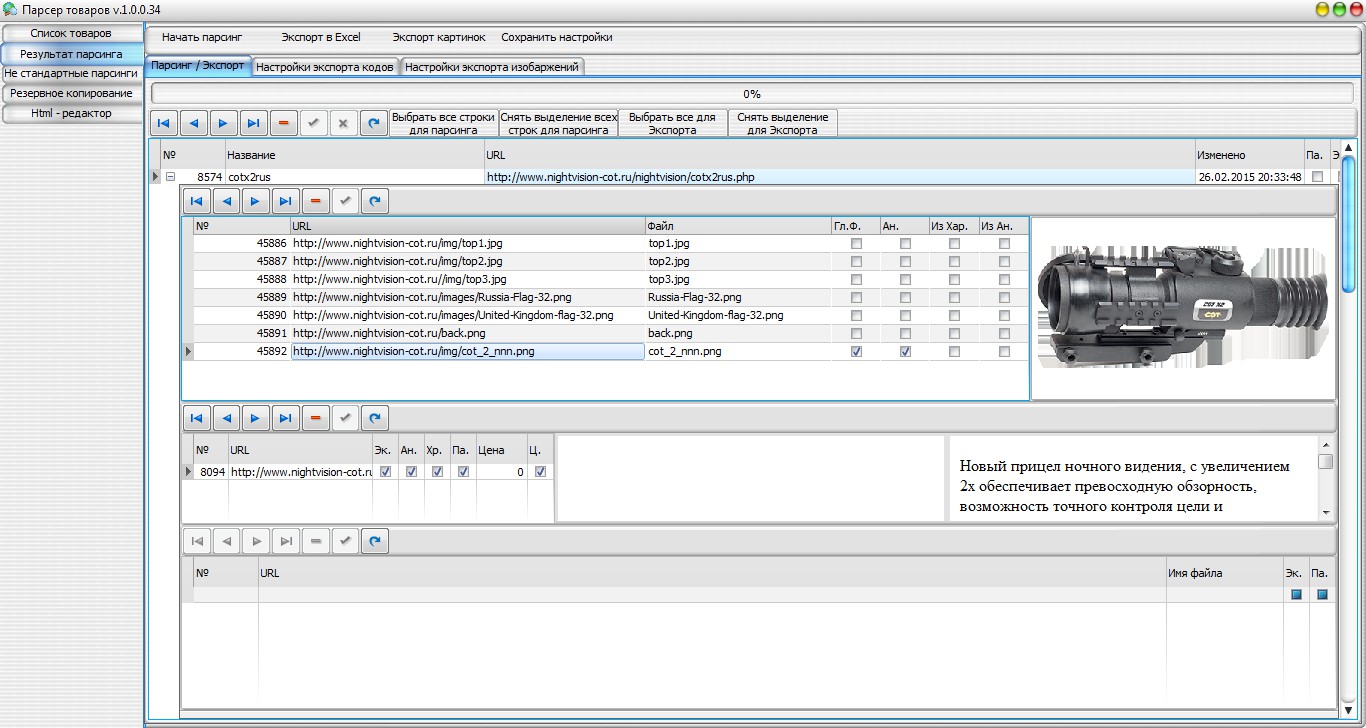
Task: Click the Цена cell showing 0
Action: coord(501,472)
